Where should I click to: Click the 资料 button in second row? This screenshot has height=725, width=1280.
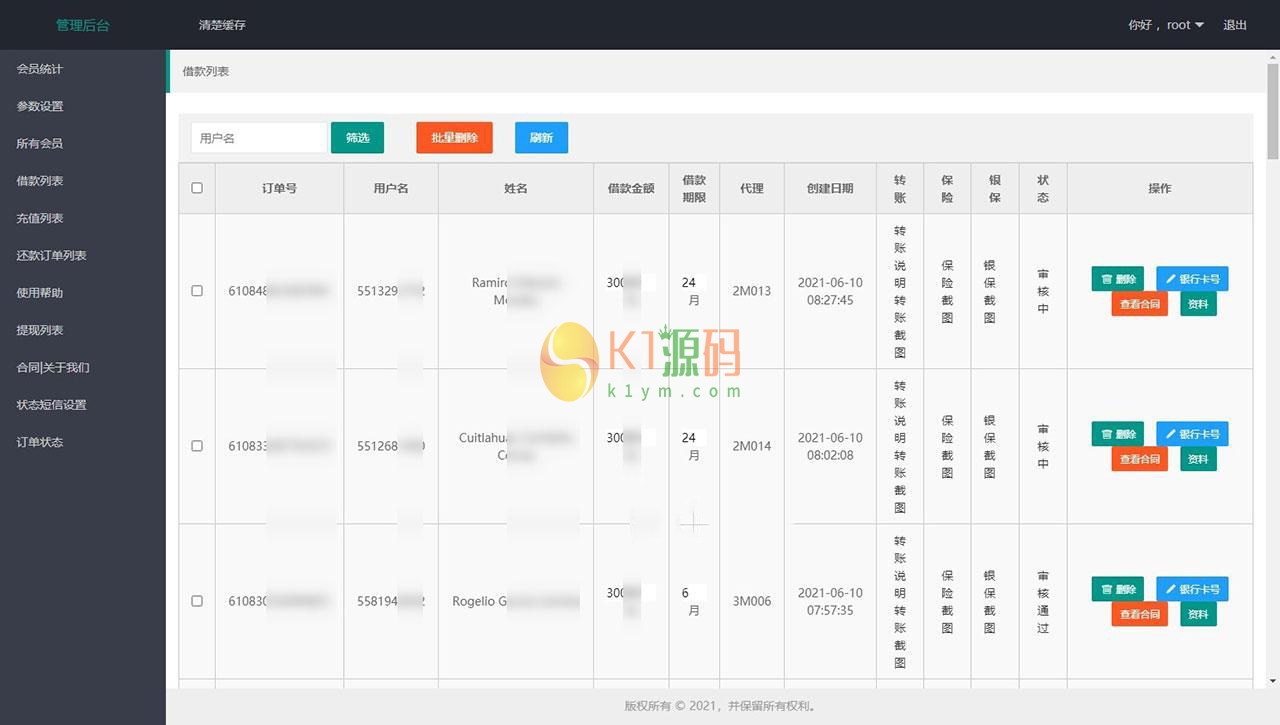pos(1197,459)
